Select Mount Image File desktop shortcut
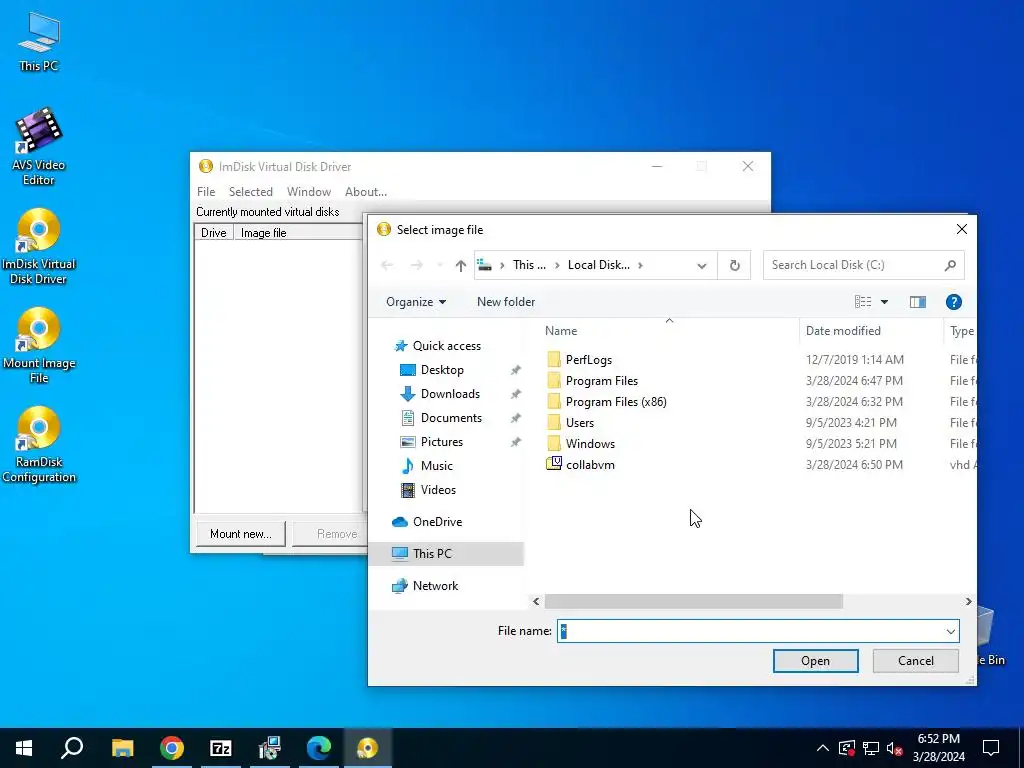This screenshot has height=768, width=1024. tap(39, 345)
